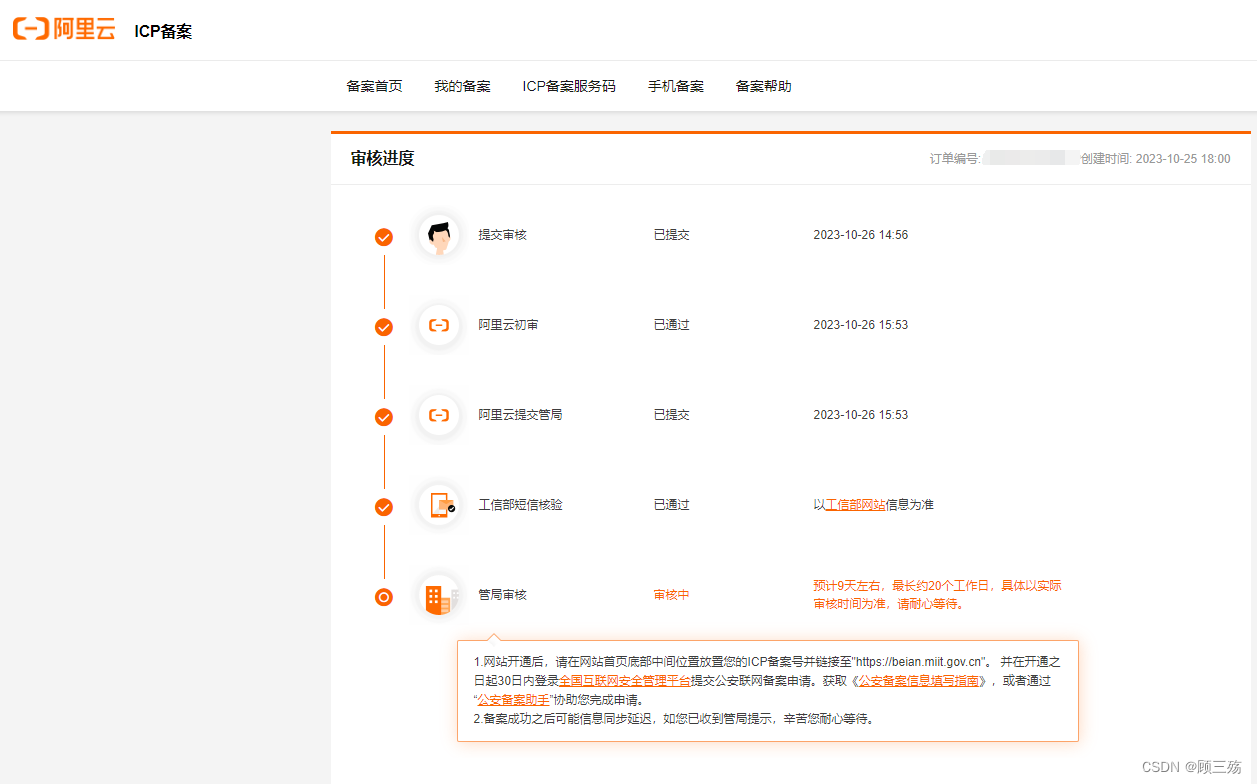Click the 创建时间 2023-10-25 18:00 text
The width and height of the screenshot is (1257, 784).
pos(1155,159)
